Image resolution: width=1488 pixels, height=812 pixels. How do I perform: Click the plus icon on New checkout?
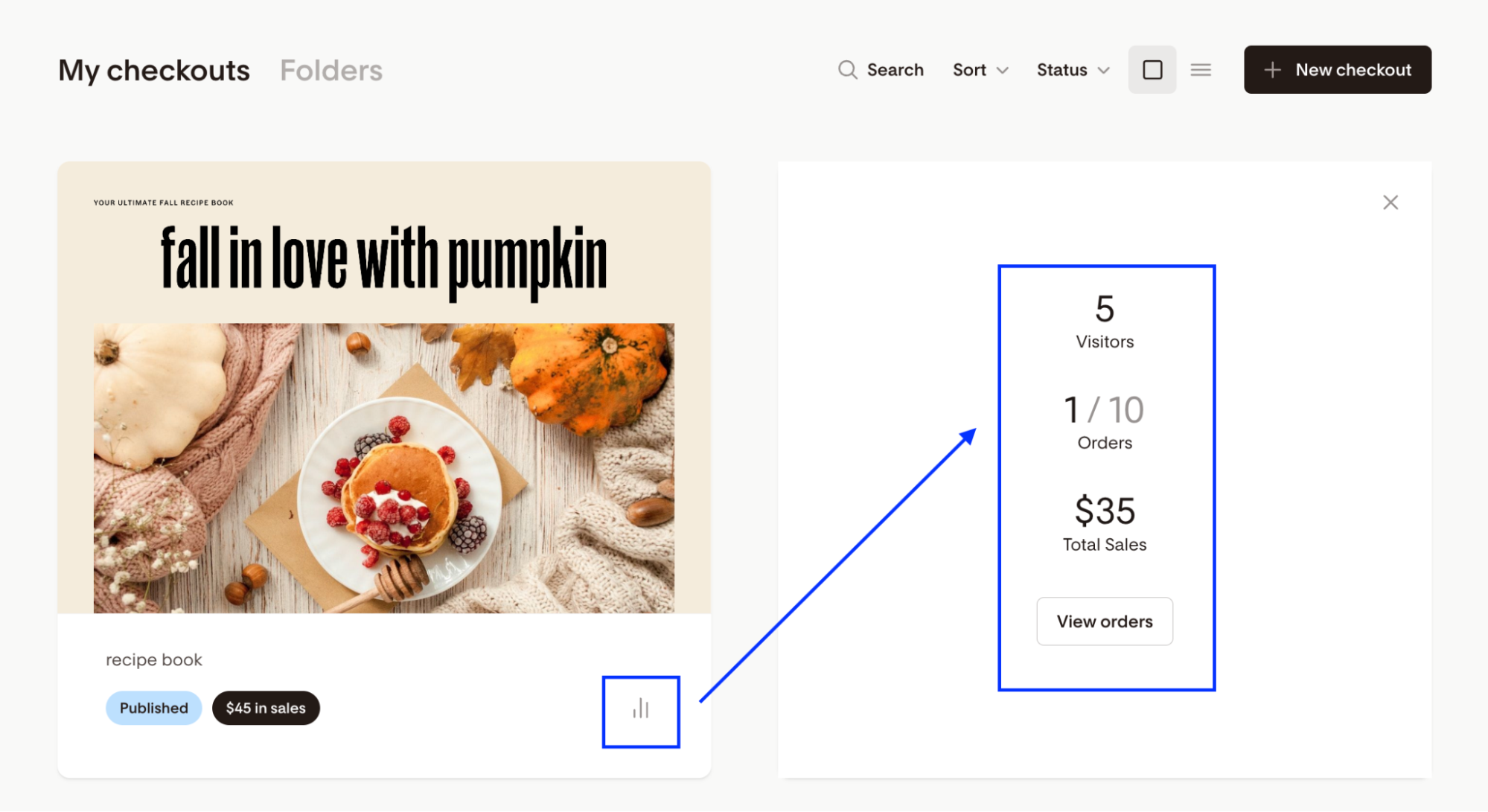pos(1272,70)
